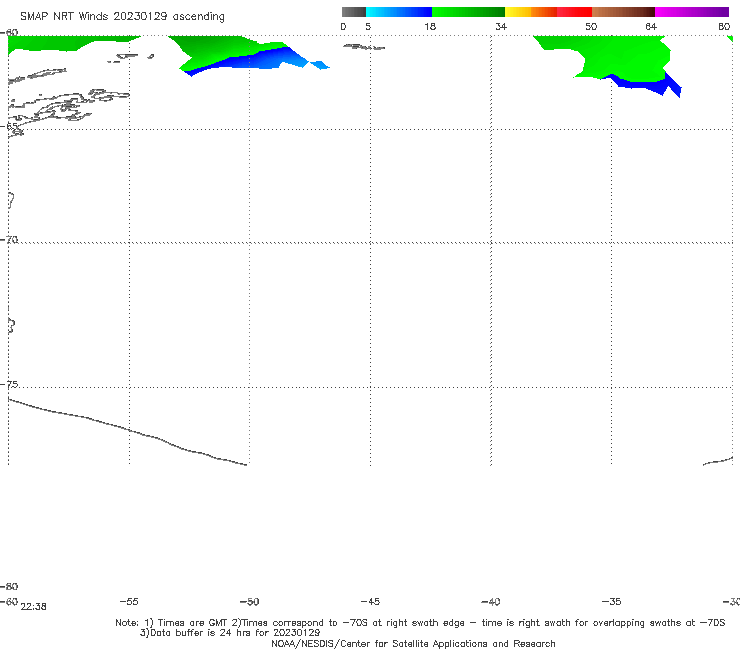Click the ice shelf coastline below -75 latitude
Image resolution: width=740 pixels, height=650 pixels.
tap(127, 431)
